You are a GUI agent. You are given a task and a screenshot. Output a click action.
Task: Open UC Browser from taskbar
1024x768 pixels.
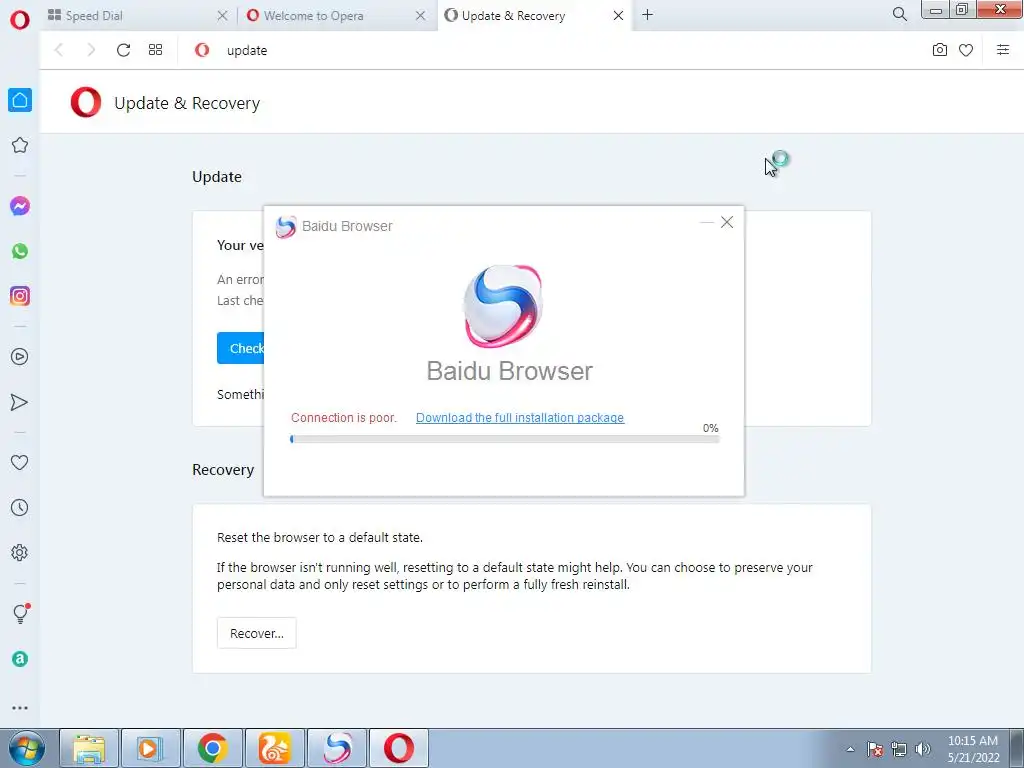click(275, 748)
